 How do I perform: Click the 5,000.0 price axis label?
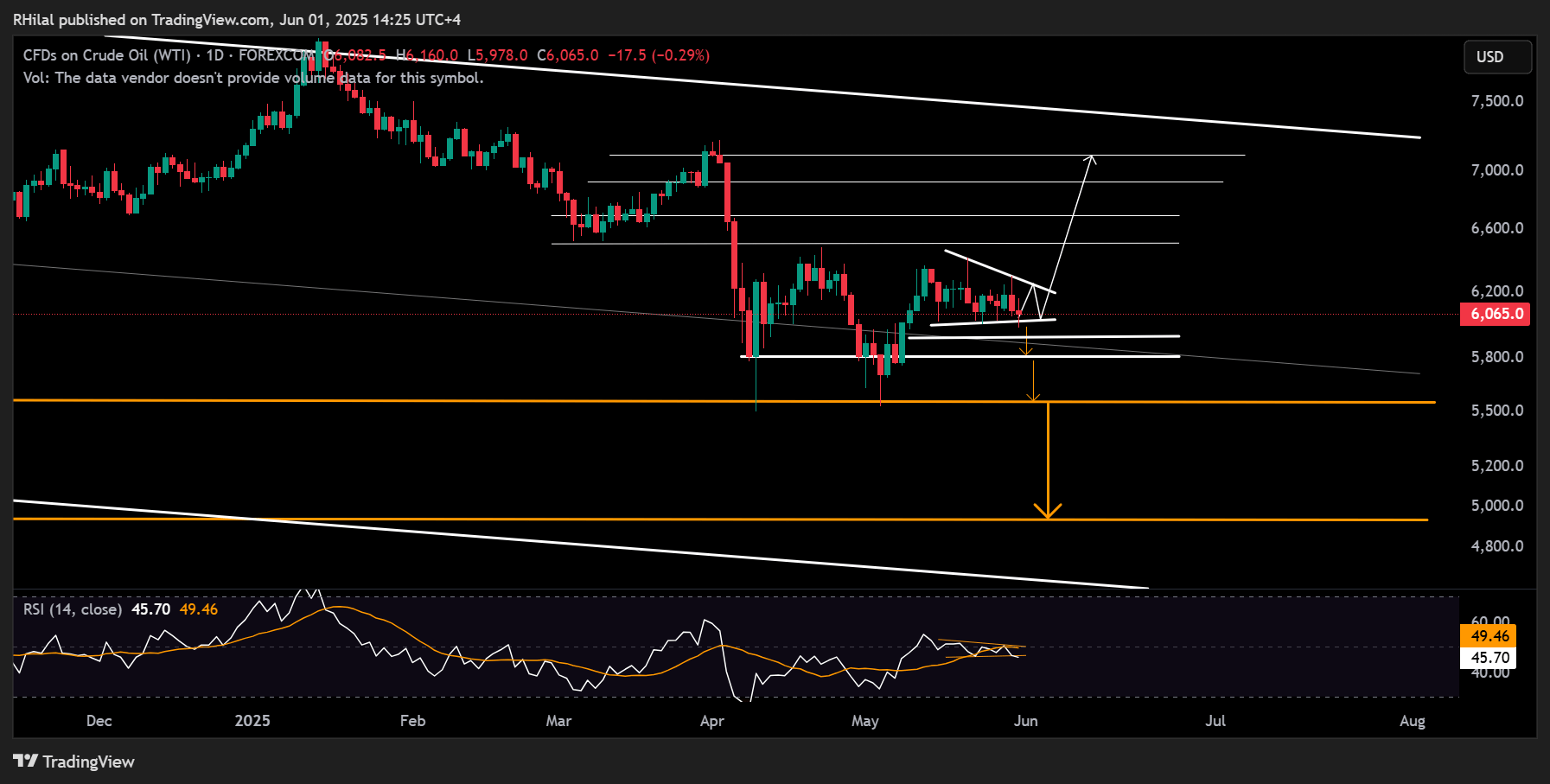(1497, 506)
